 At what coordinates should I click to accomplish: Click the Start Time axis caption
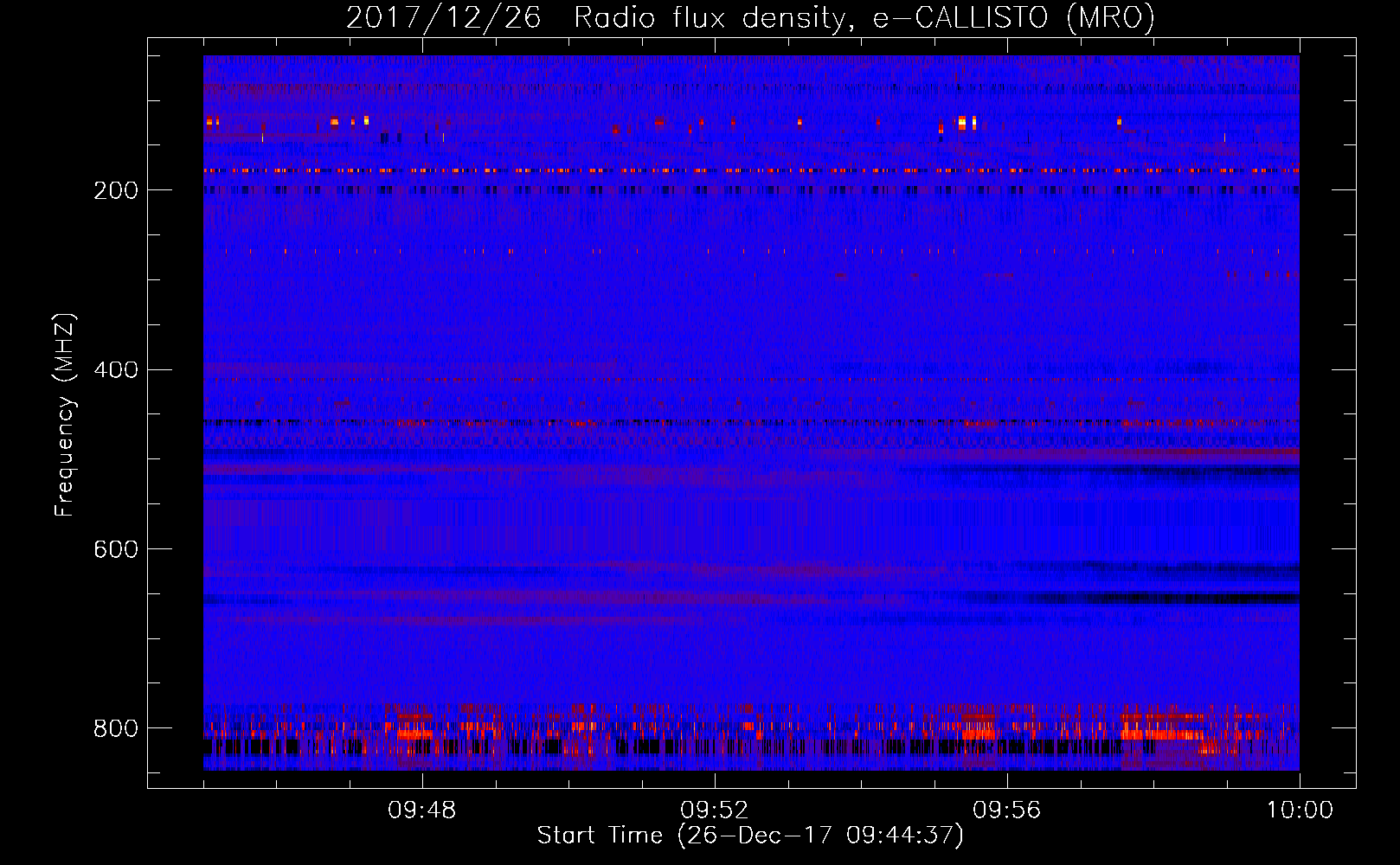pos(750,836)
